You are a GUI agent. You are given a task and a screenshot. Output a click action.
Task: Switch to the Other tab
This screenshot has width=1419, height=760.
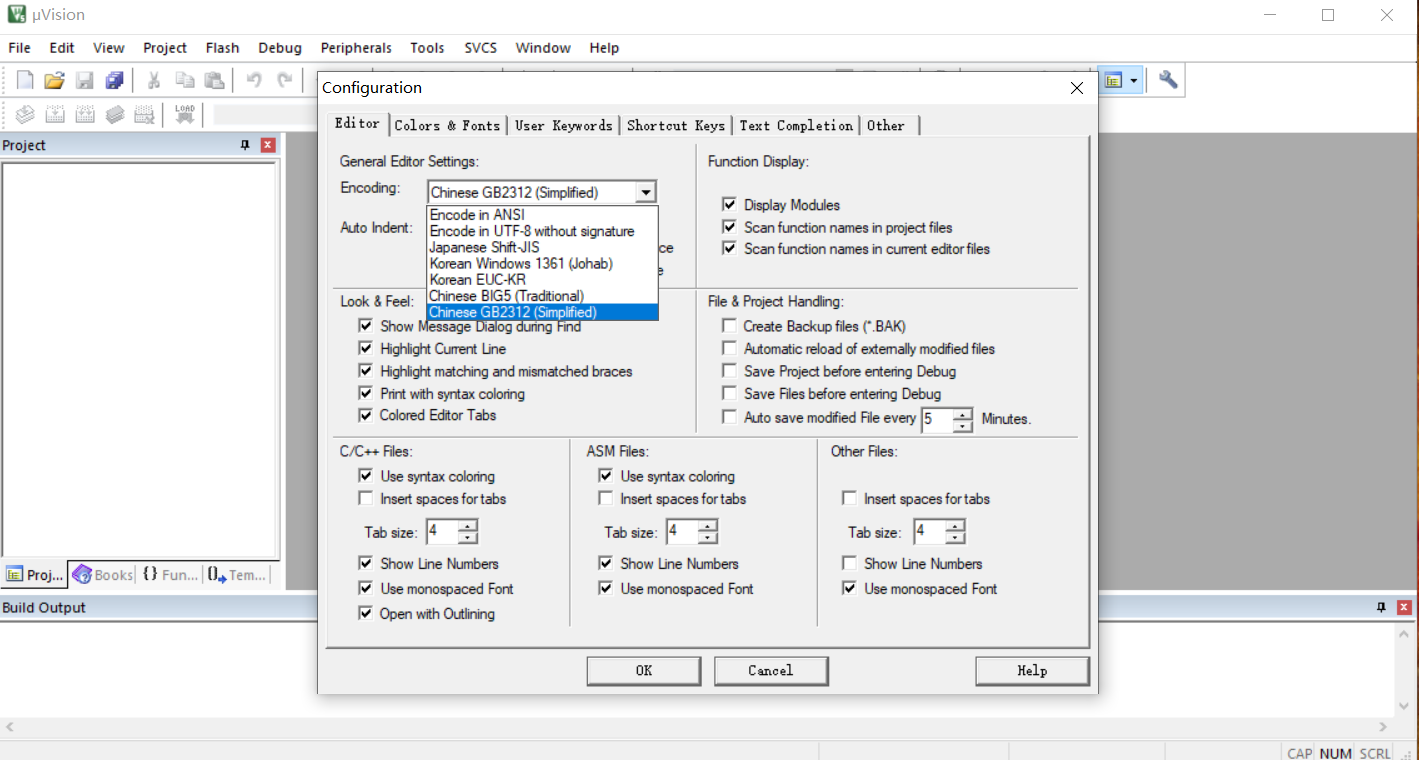tap(886, 126)
